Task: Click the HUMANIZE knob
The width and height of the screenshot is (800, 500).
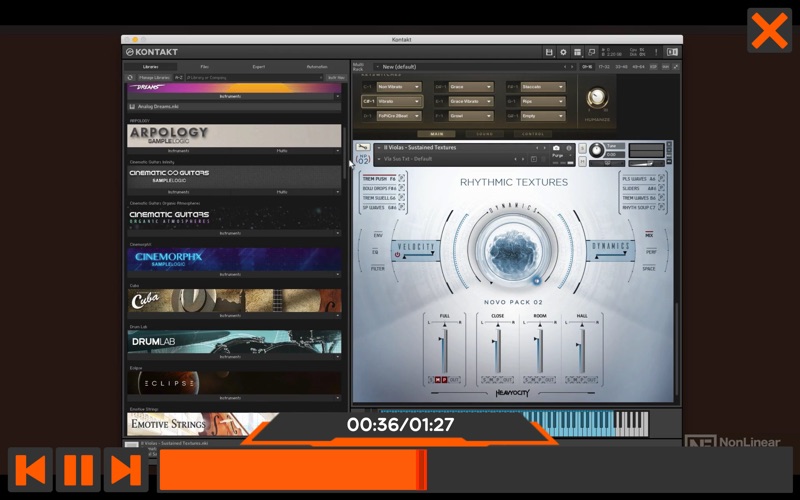Action: pos(597,97)
